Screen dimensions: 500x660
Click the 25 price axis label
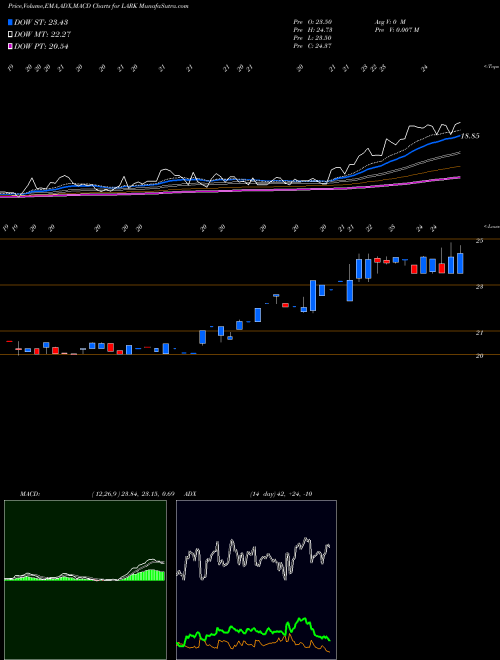pos(479,241)
